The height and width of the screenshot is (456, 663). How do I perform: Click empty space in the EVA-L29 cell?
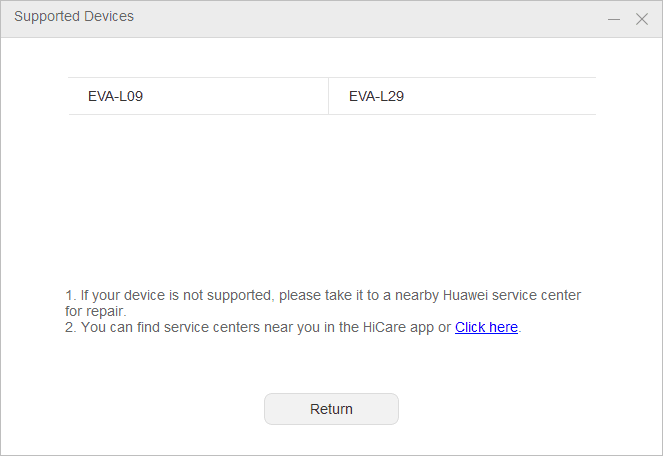499,96
